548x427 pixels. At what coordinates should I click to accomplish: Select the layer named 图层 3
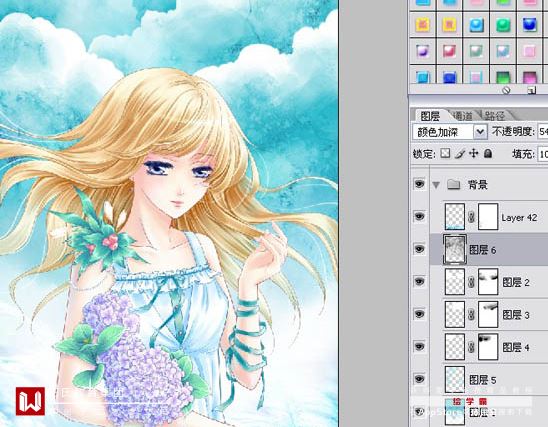point(515,315)
